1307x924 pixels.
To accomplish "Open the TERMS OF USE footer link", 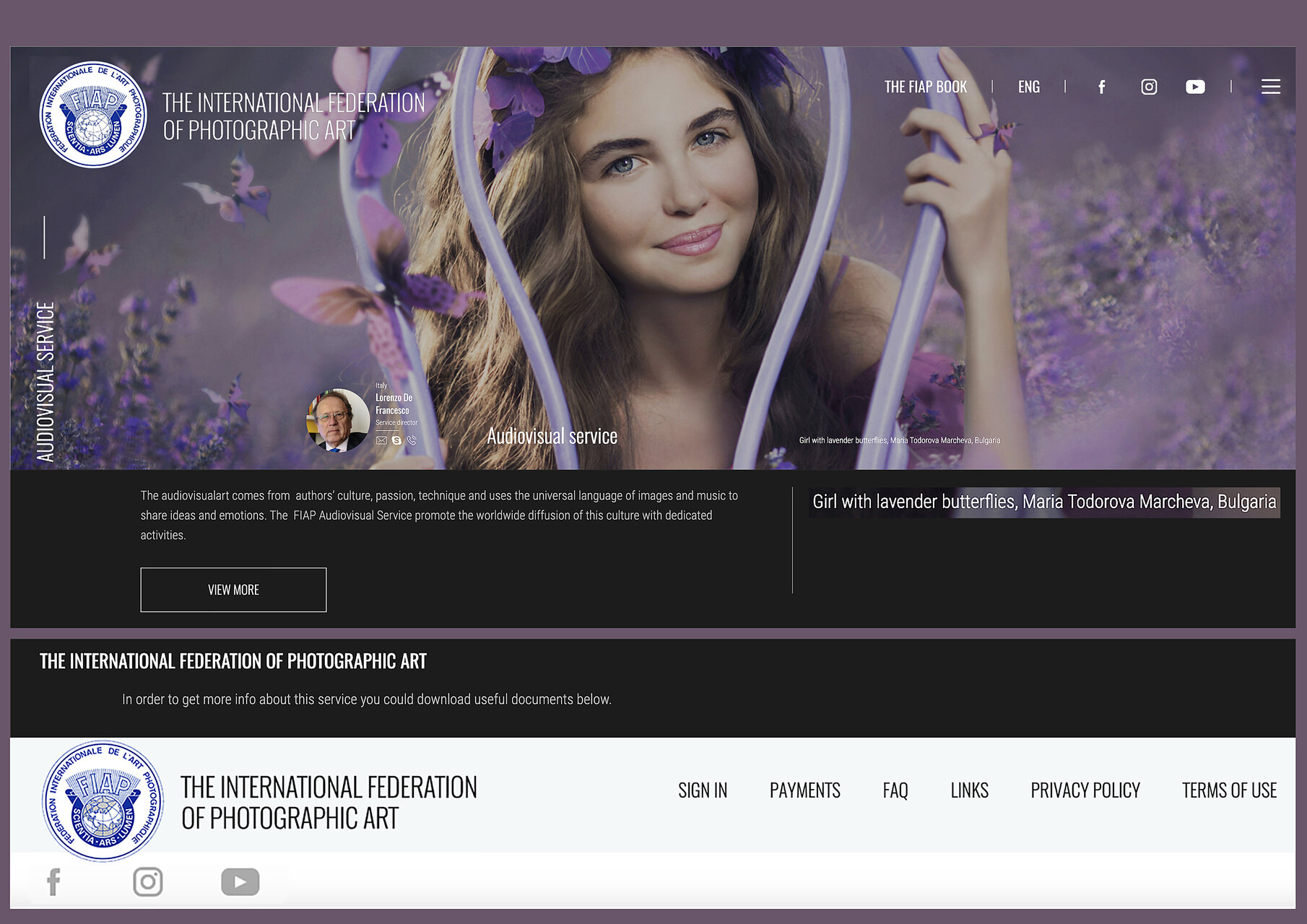I will [x=1229, y=790].
